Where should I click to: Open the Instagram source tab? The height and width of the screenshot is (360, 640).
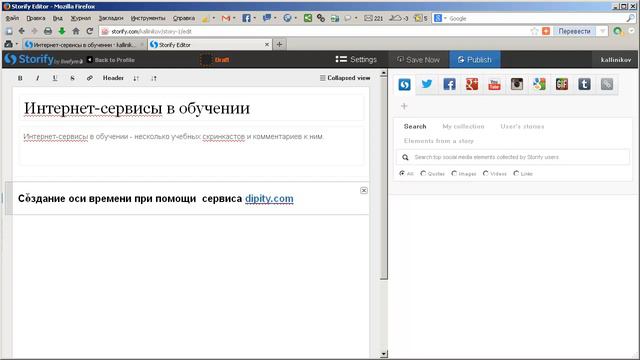click(x=517, y=84)
